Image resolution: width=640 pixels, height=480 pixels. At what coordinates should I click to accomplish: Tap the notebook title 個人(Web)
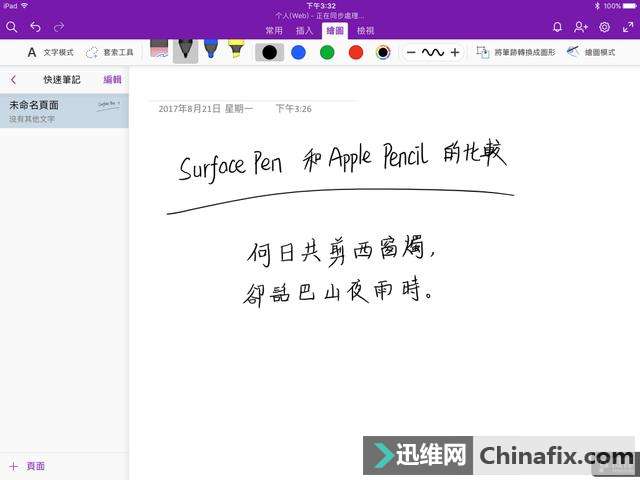320,16
